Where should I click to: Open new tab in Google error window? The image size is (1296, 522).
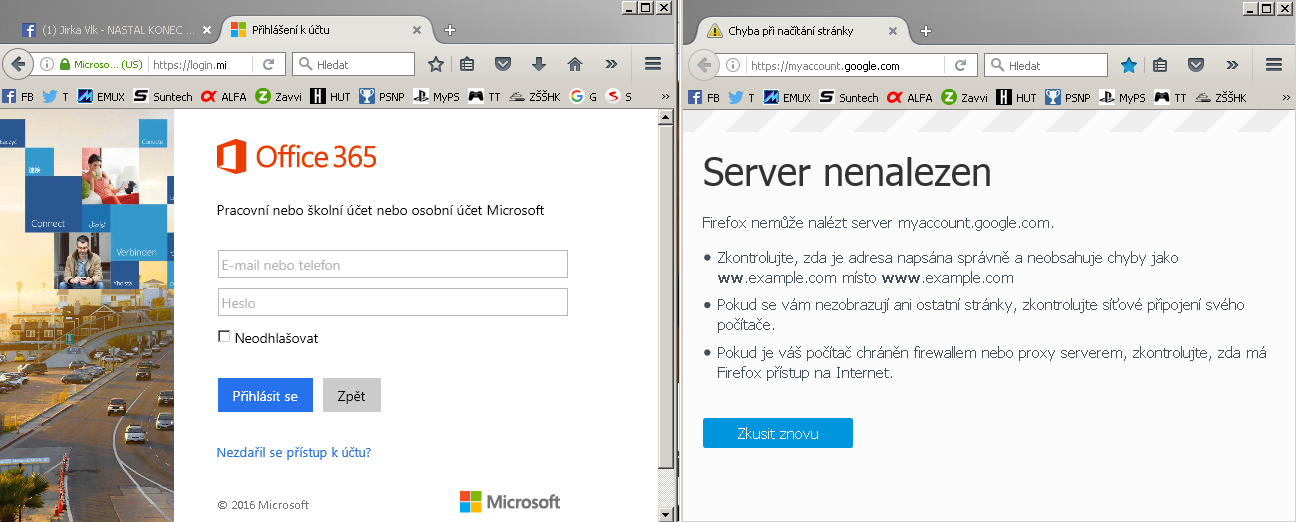tap(925, 30)
